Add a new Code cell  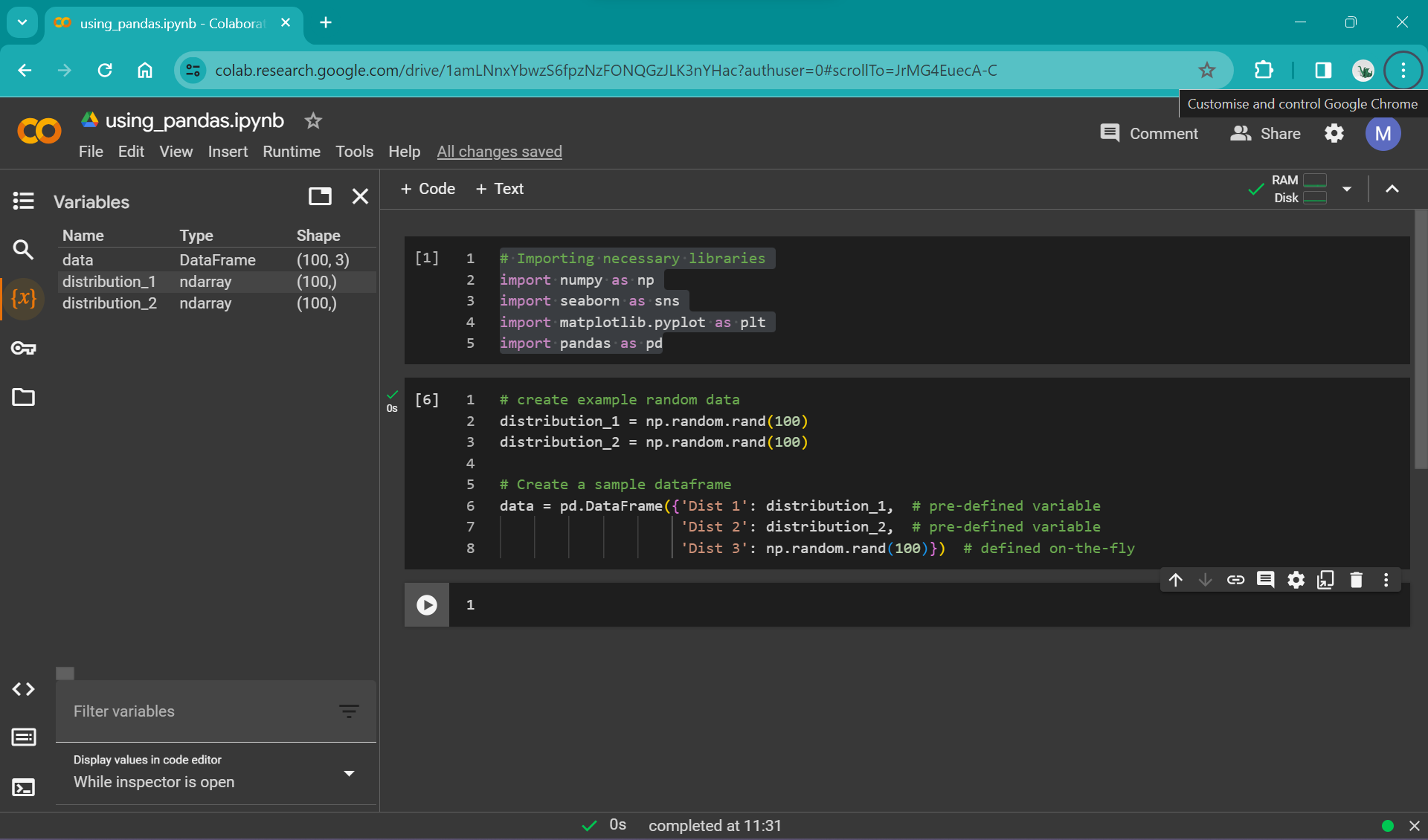(428, 189)
